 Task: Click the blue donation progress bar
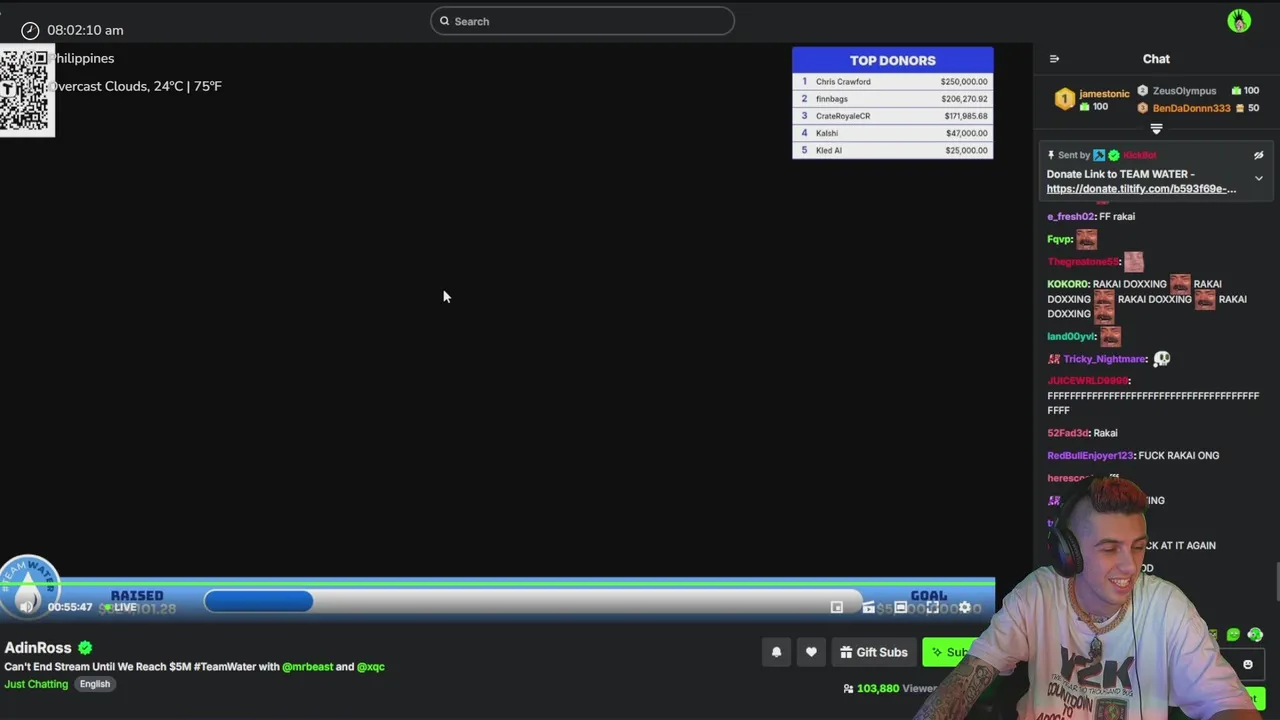tap(259, 601)
